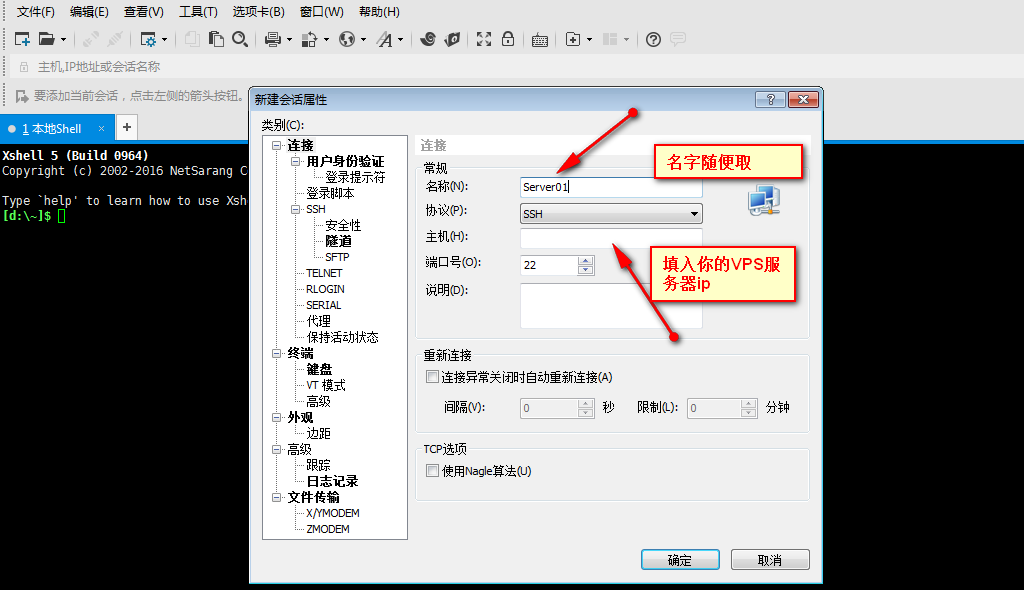
Task: Toggle full screen mode icon
Action: pyautogui.click(x=484, y=39)
